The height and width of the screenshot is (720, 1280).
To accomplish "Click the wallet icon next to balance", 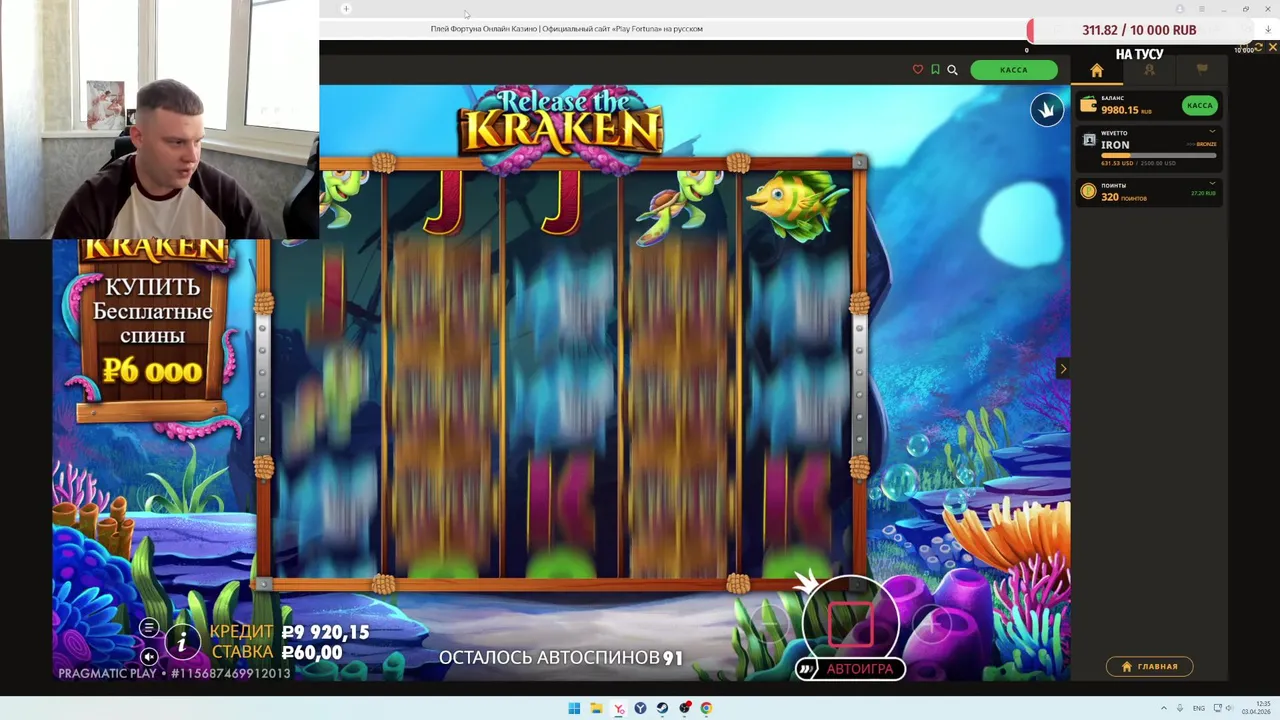I will [1088, 105].
